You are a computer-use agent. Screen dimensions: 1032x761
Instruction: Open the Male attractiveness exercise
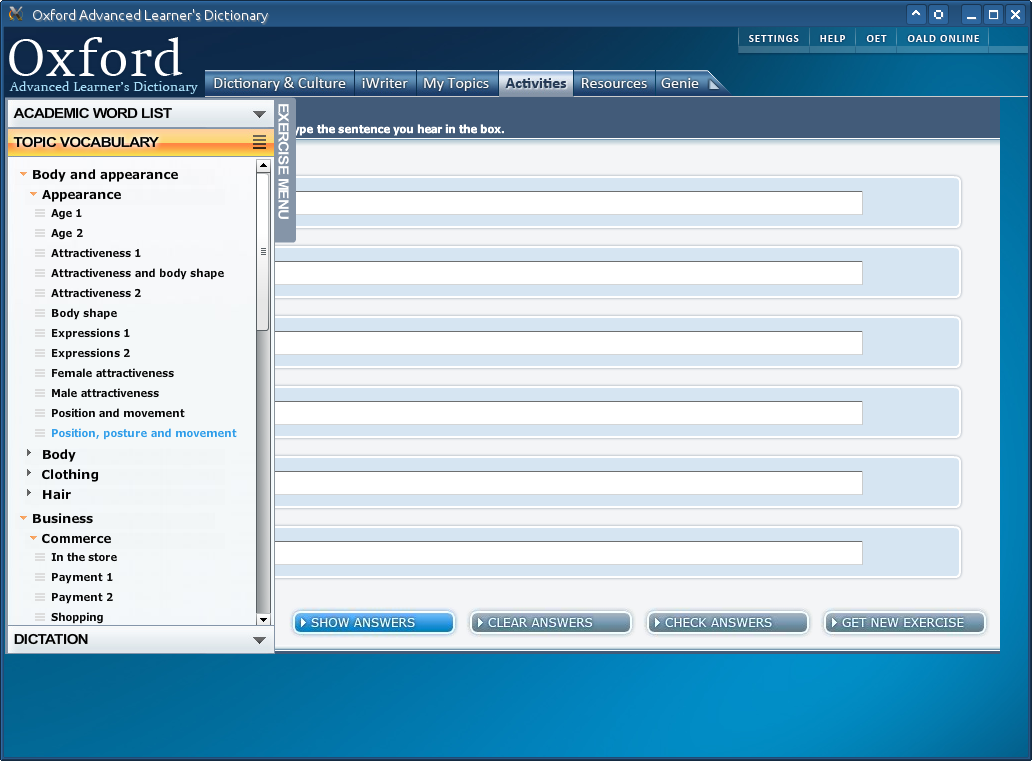click(105, 393)
